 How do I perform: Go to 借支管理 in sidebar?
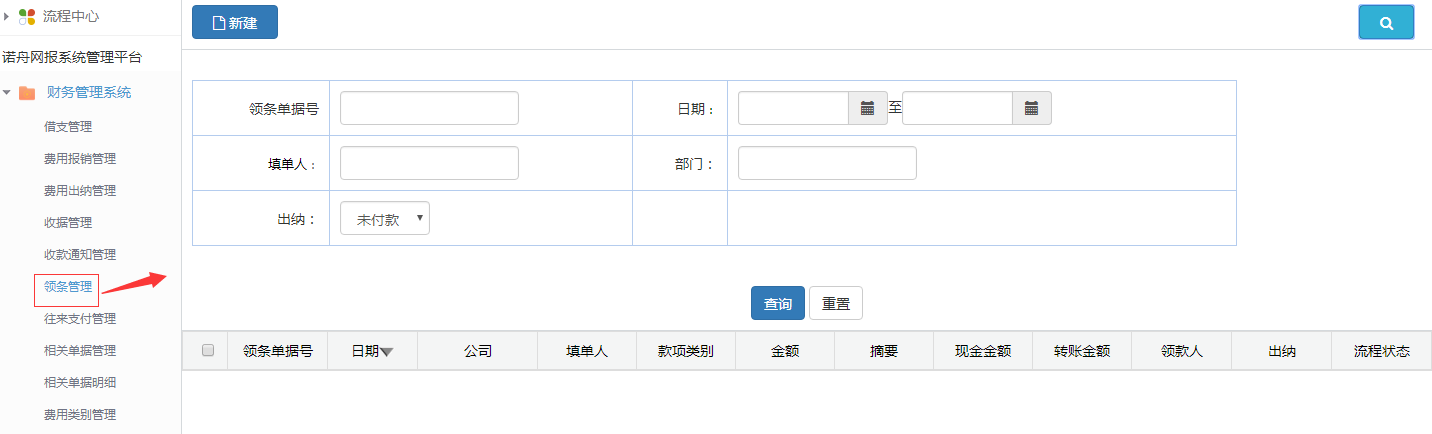point(67,126)
